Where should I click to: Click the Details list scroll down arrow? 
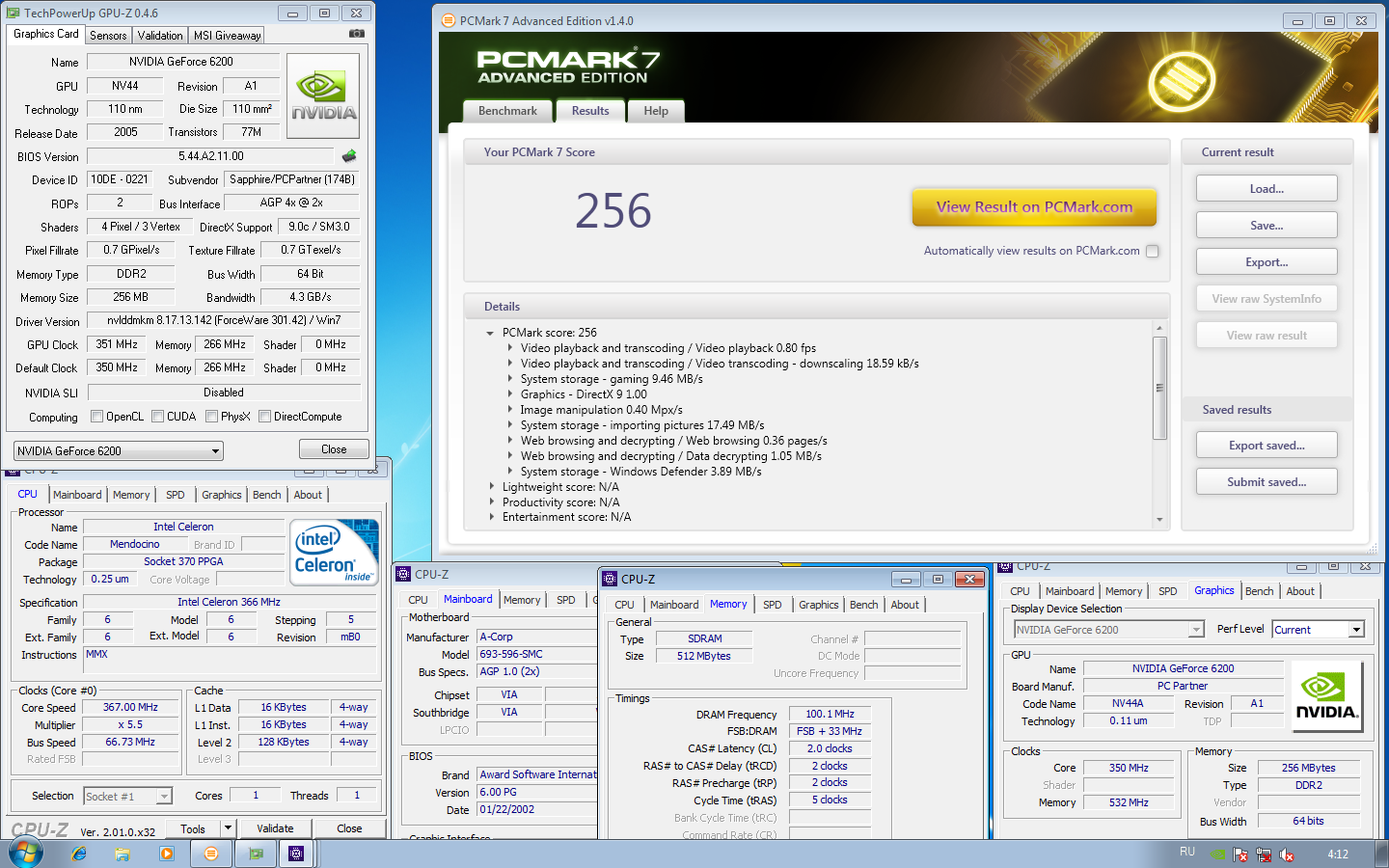1159,520
